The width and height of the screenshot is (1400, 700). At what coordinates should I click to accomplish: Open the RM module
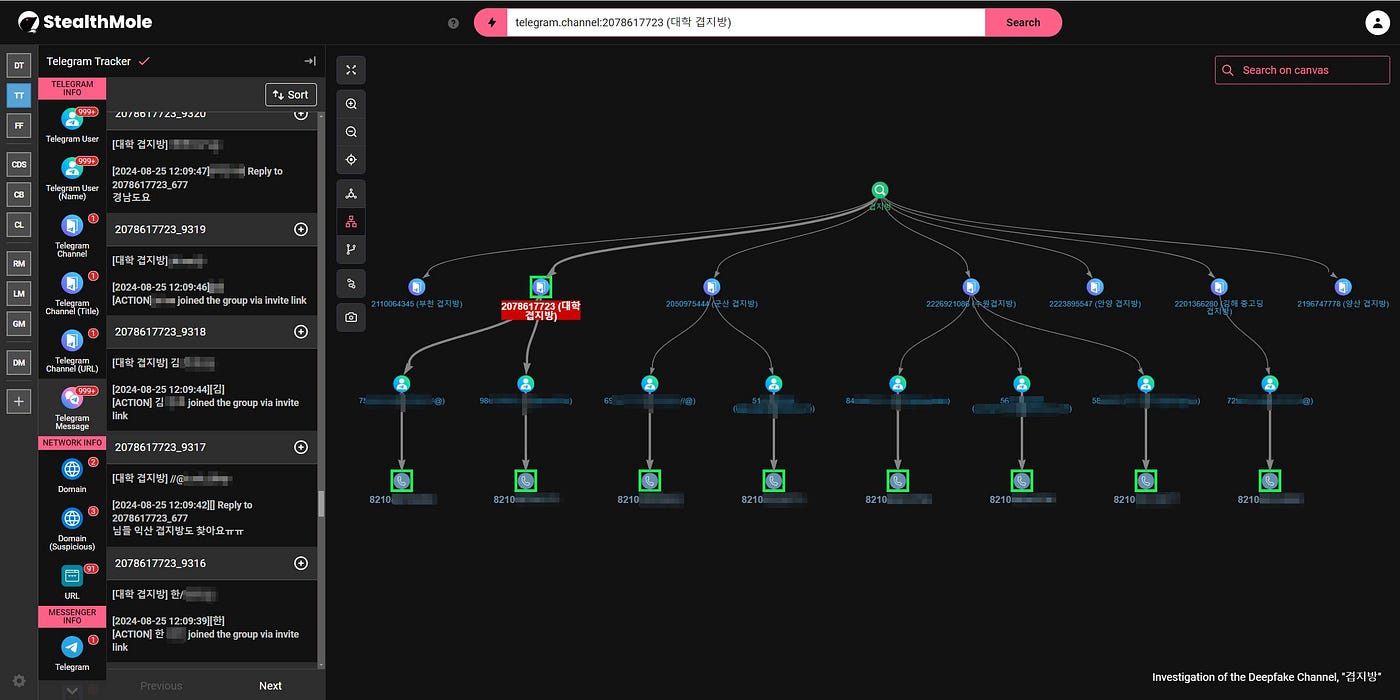click(x=19, y=263)
